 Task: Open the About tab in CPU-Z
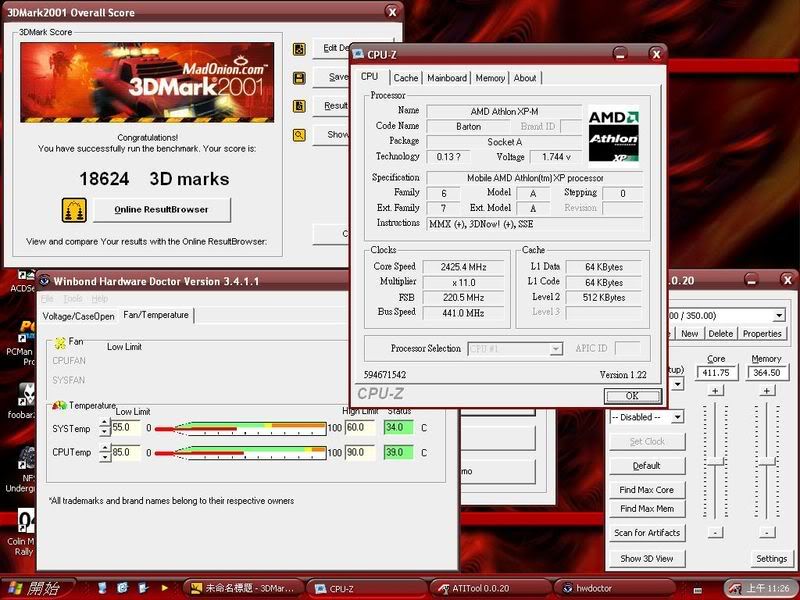(525, 78)
